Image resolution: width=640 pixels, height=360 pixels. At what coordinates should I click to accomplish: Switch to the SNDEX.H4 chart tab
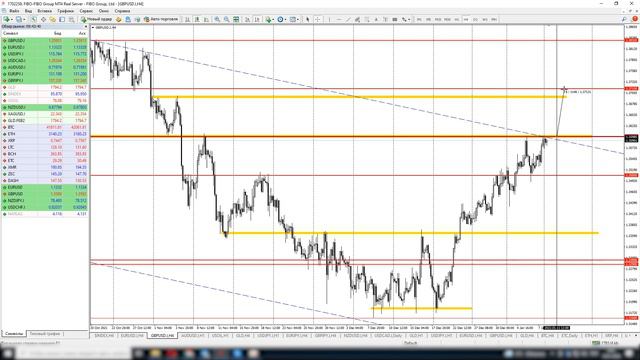click(x=104, y=336)
